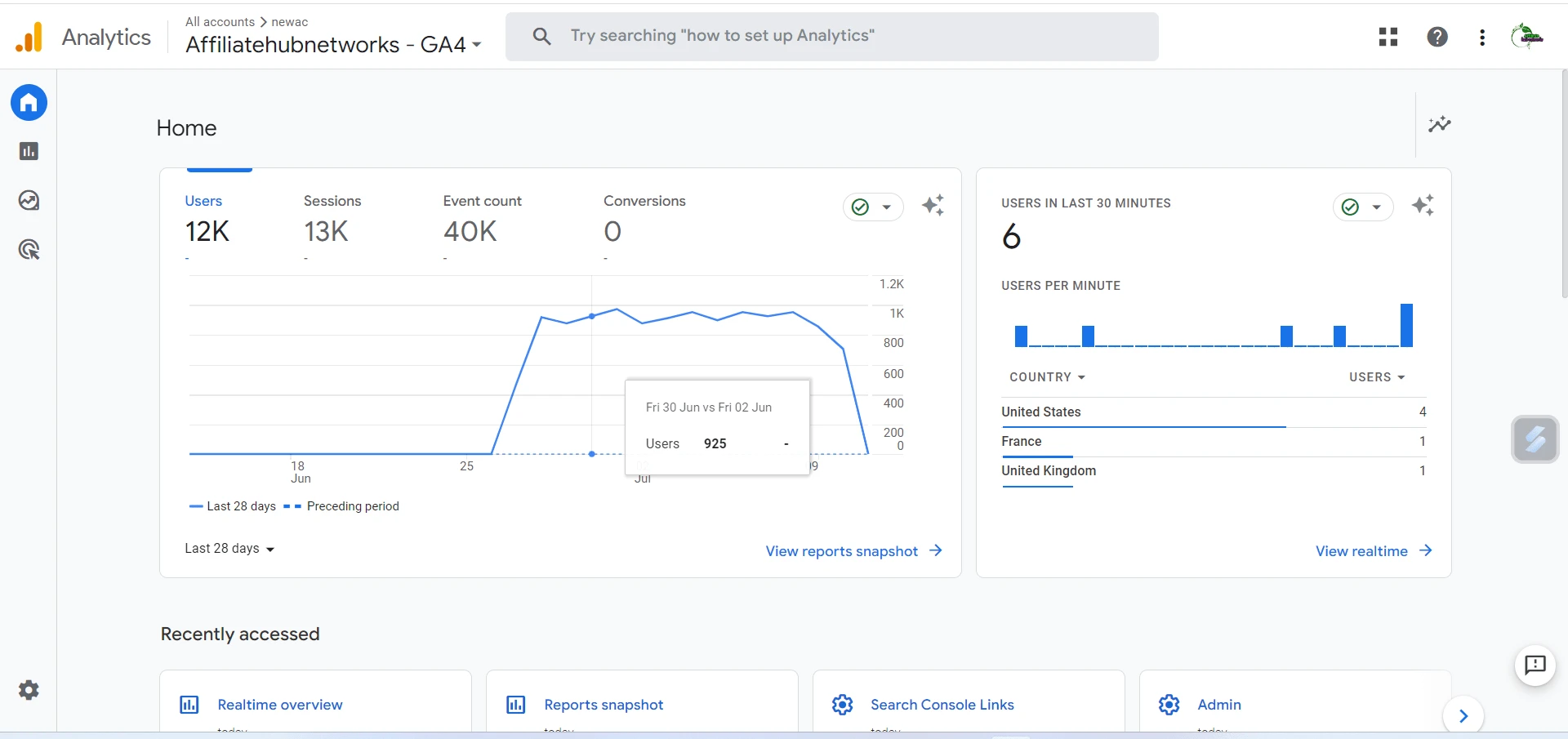Viewport: 1568px width, 739px height.
Task: Expand the Last 28 days date range
Action: [229, 549]
